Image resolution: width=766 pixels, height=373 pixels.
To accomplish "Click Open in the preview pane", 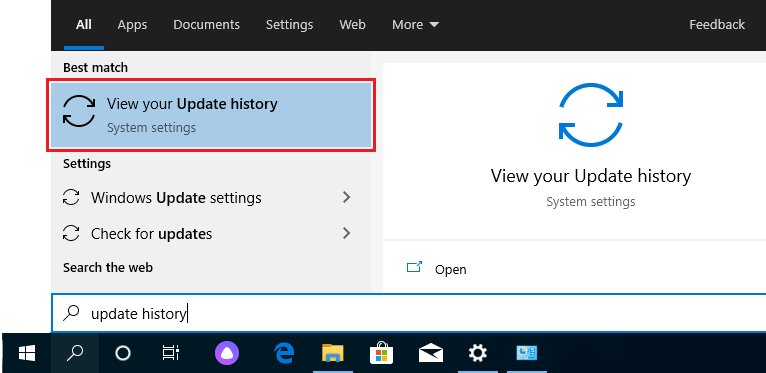I will tap(450, 269).
